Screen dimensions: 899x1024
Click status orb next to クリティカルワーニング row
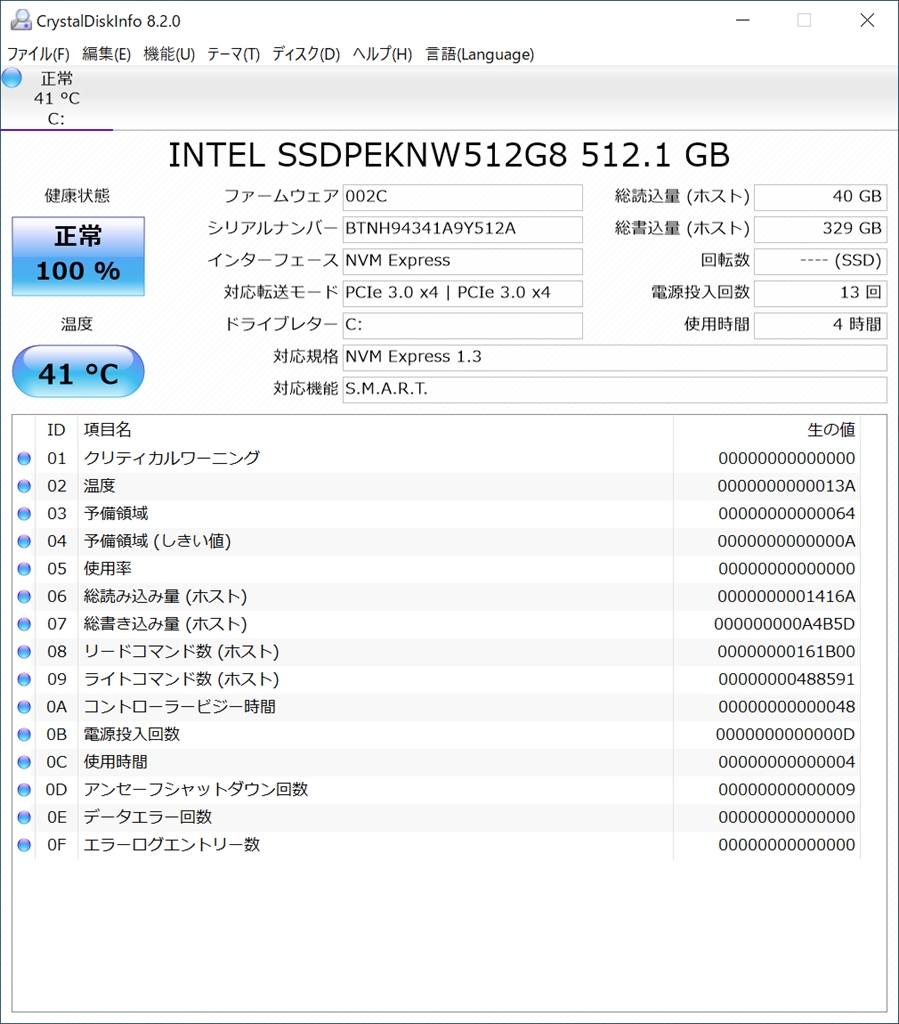pyautogui.click(x=24, y=459)
